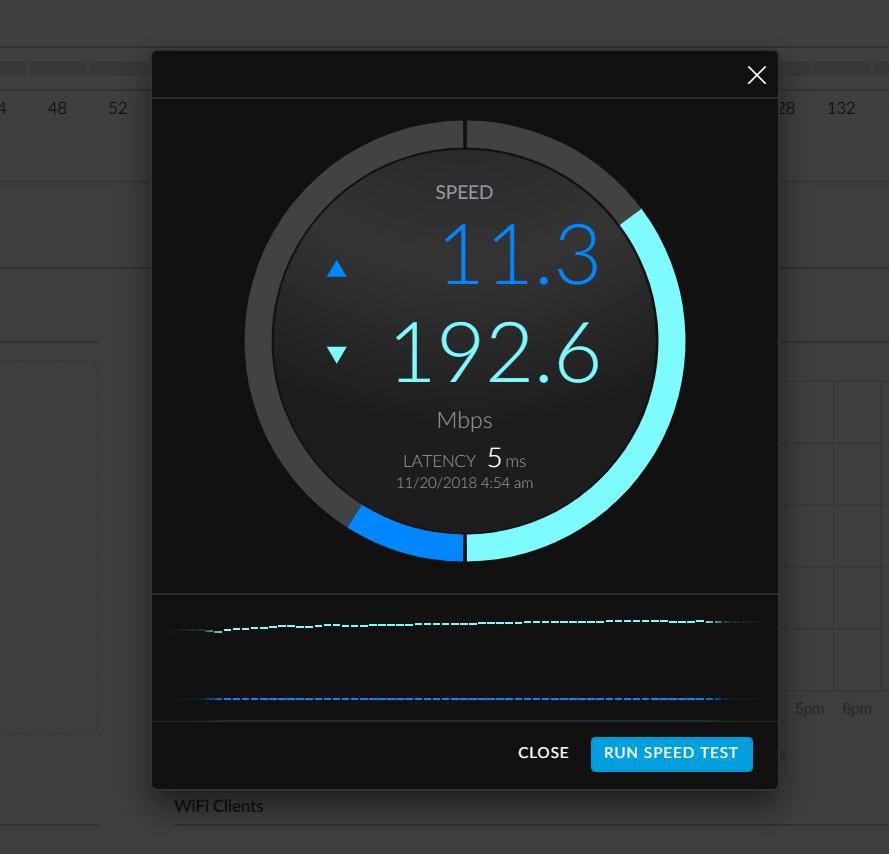
Task: Click the cyan download arrow icon
Action: tap(337, 354)
